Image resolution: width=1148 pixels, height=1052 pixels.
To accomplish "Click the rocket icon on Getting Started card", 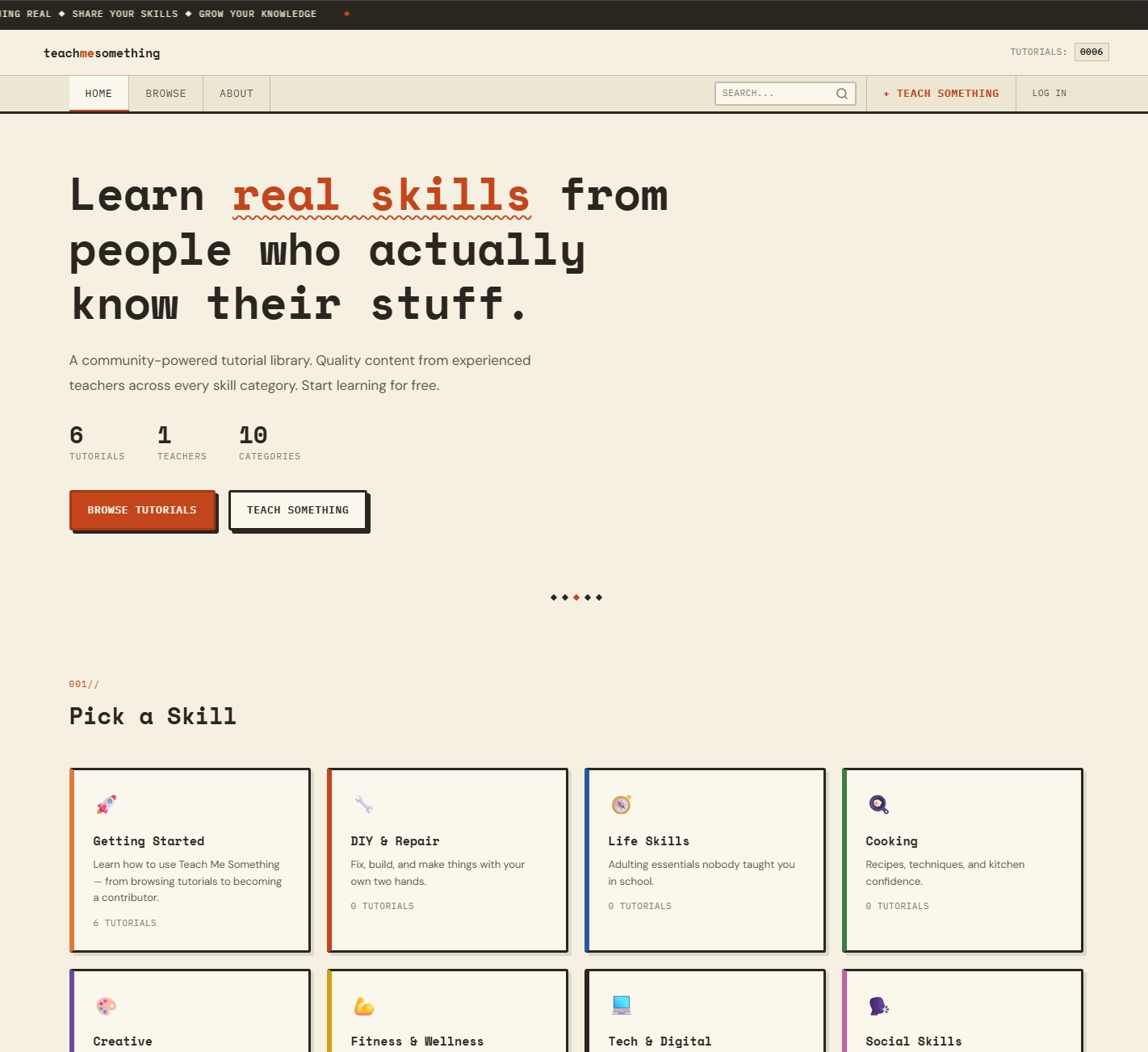I will click(x=106, y=804).
